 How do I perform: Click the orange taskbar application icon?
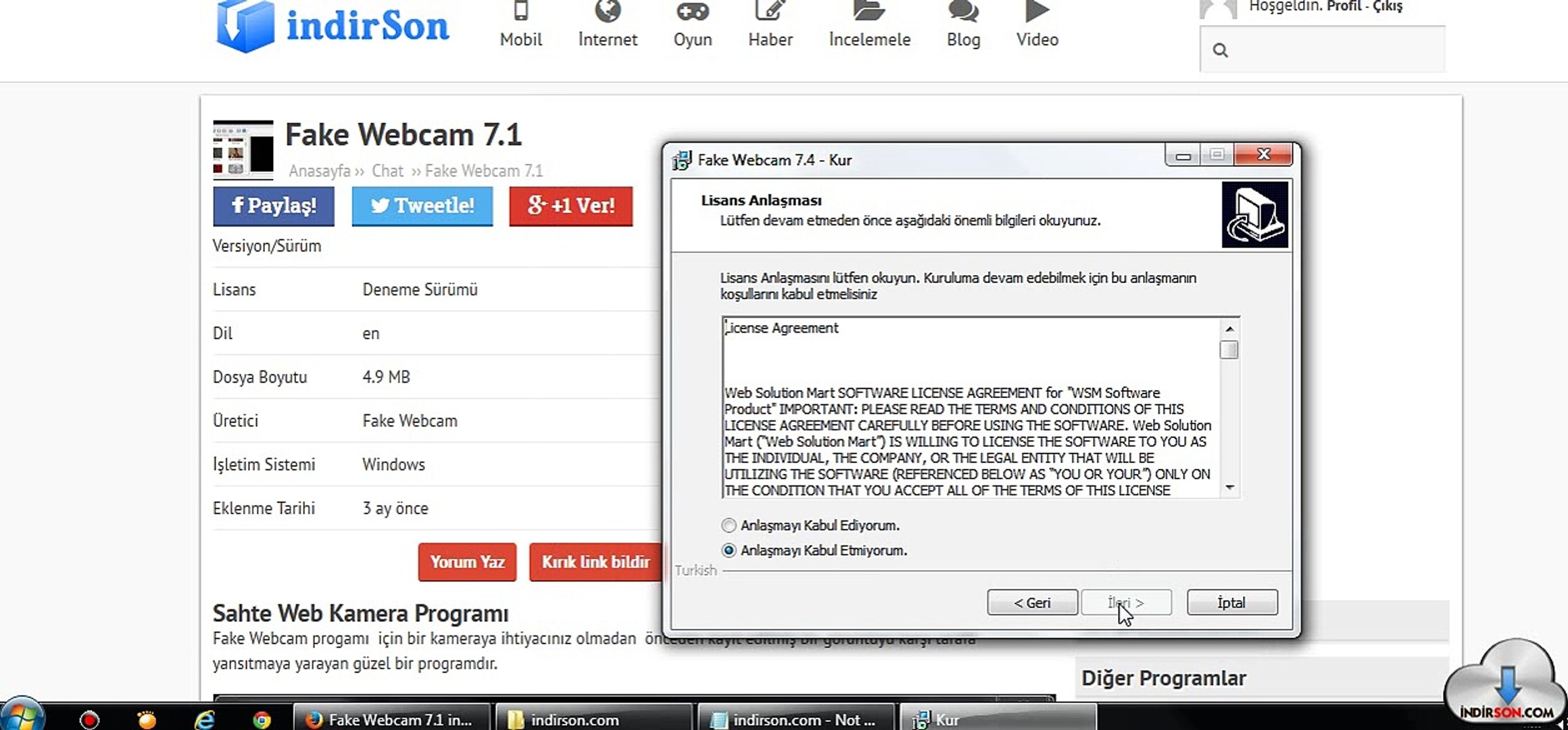click(146, 720)
